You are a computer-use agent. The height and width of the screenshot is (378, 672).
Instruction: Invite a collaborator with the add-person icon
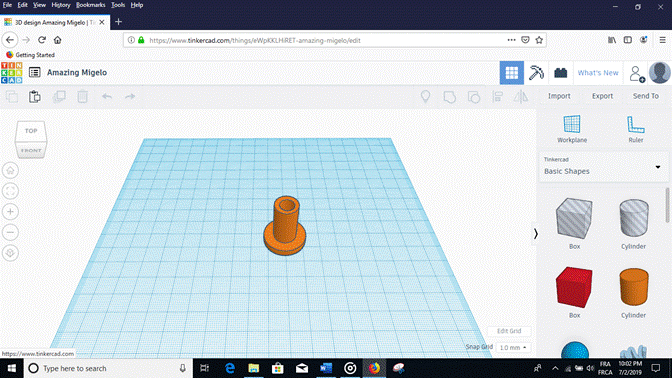(x=637, y=74)
